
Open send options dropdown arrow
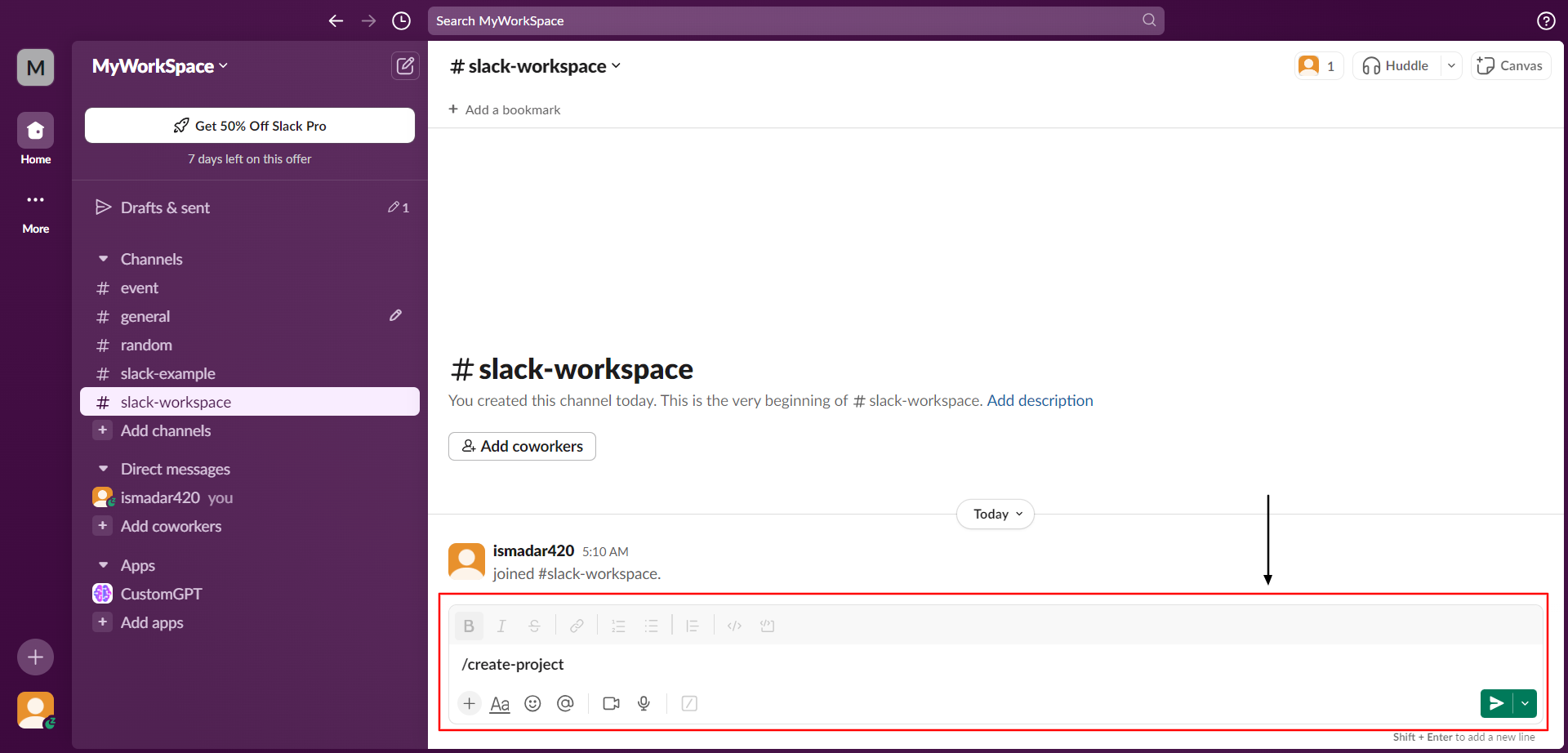coord(1525,703)
